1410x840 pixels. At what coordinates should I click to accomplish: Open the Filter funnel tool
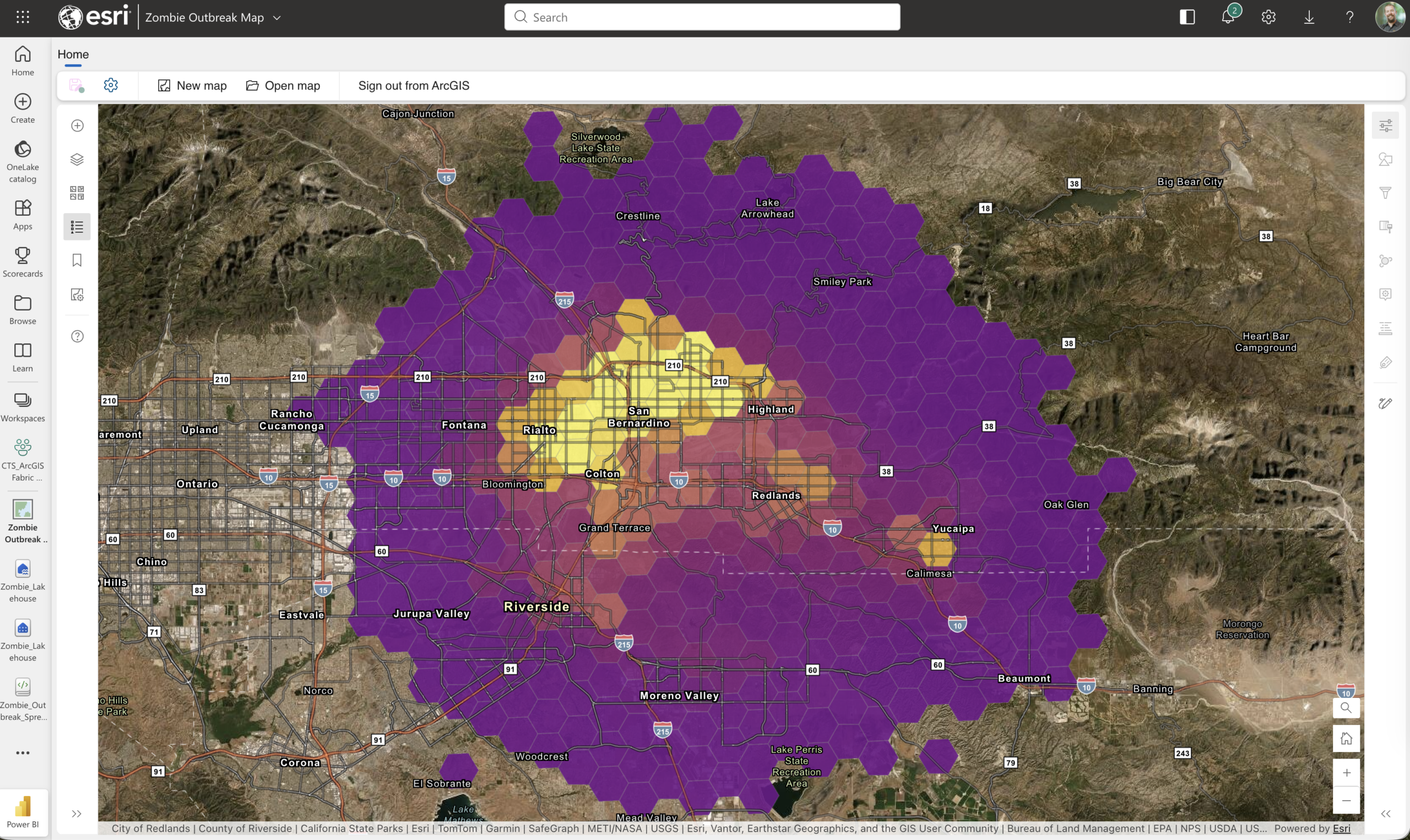(x=1385, y=193)
